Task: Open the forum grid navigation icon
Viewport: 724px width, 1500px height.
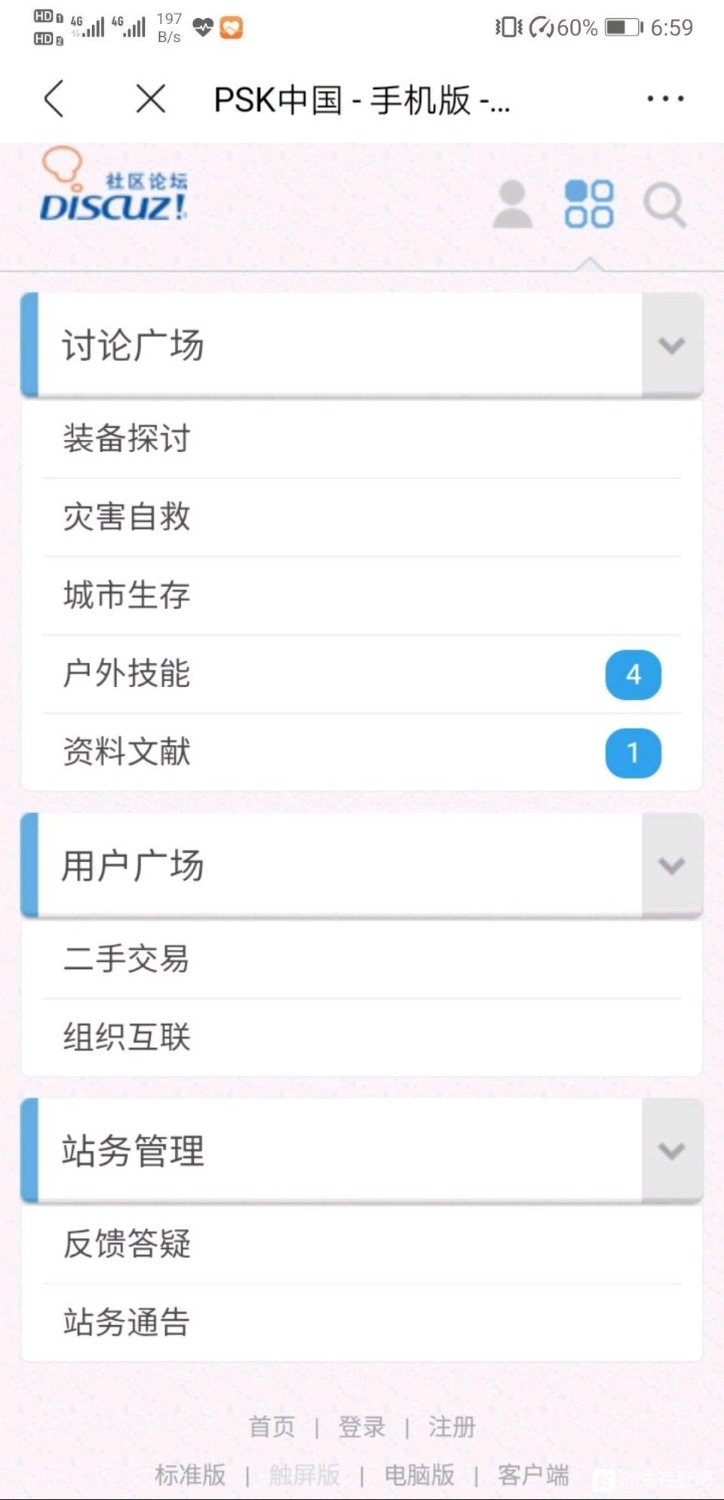Action: tap(589, 204)
